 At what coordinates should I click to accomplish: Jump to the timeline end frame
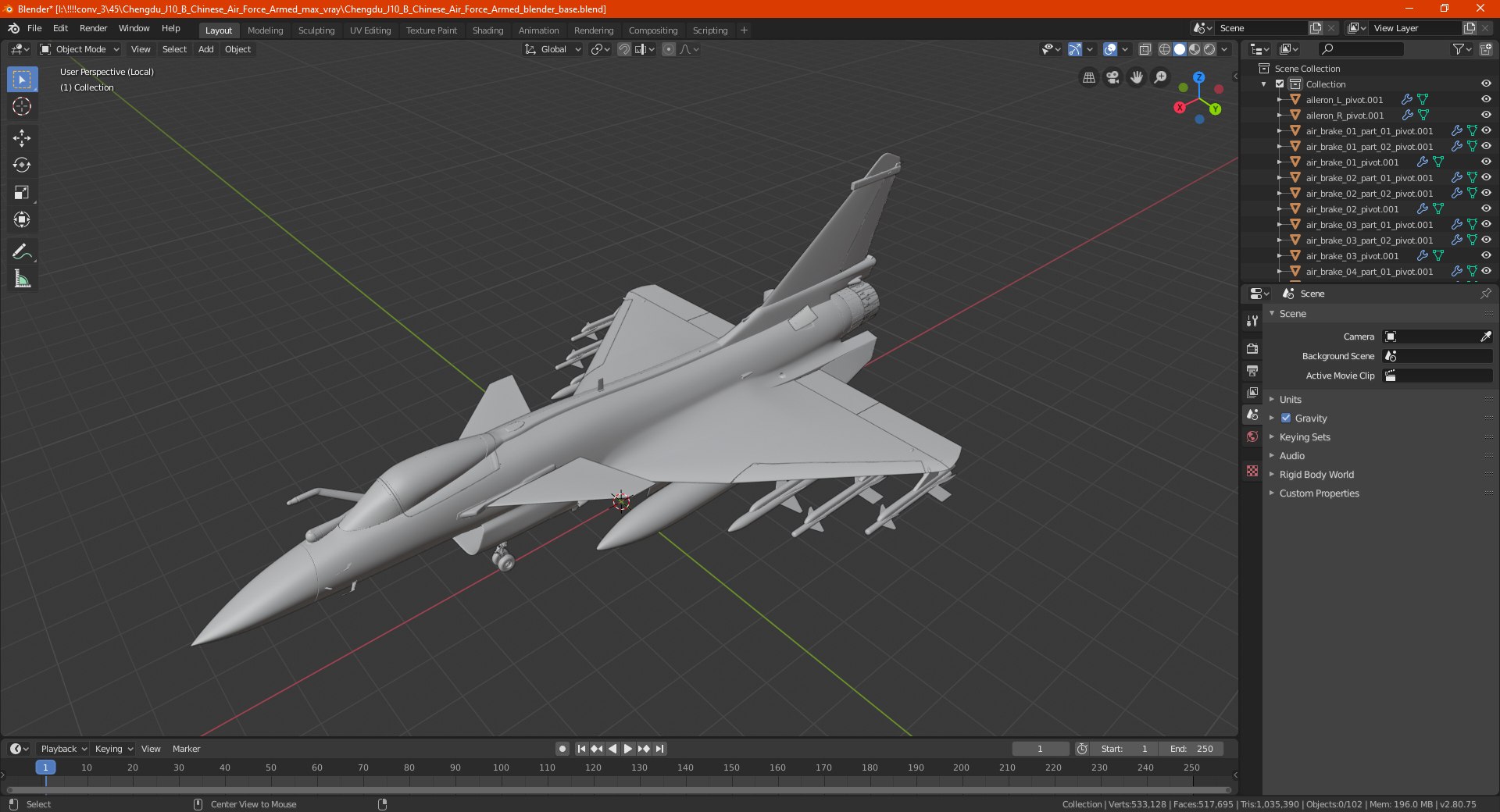(x=659, y=749)
